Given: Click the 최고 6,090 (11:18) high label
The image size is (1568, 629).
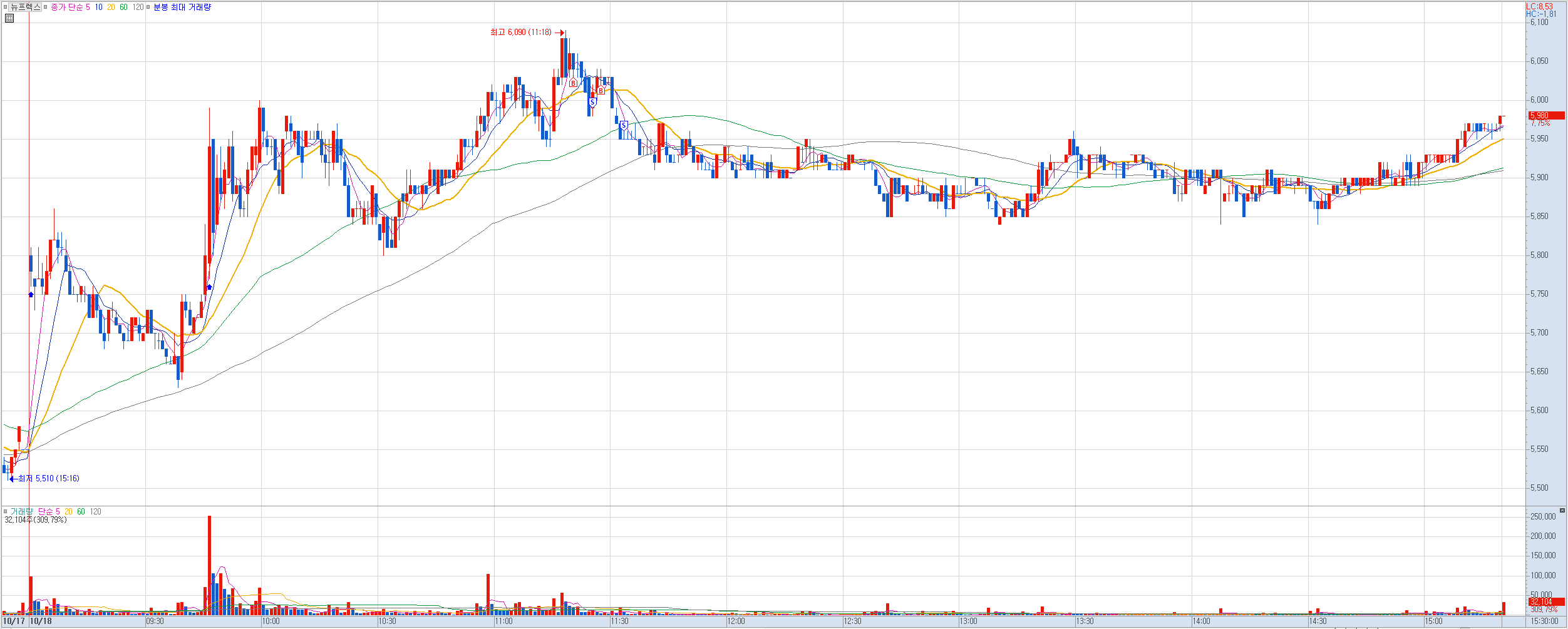Looking at the screenshot, I should tap(521, 32).
